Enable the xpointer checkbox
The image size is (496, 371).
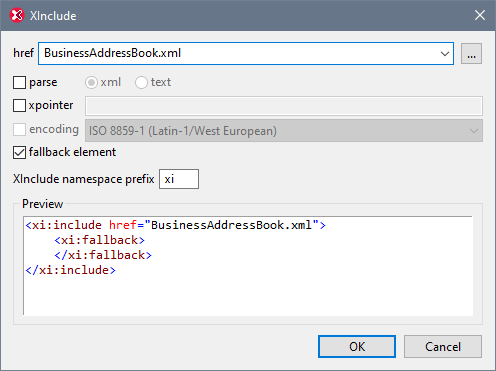coord(19,105)
